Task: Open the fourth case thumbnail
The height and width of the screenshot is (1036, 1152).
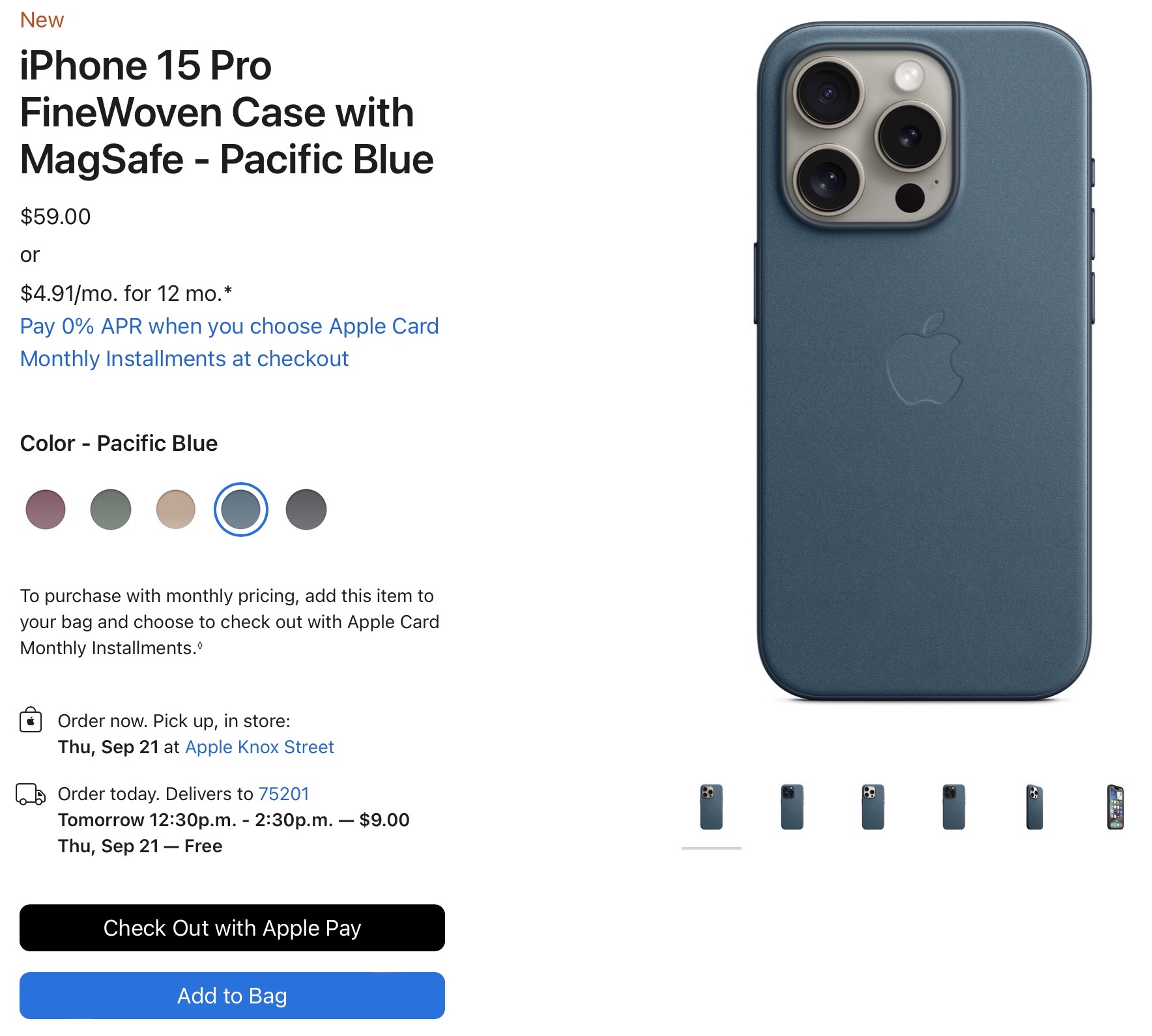Action: 954,807
